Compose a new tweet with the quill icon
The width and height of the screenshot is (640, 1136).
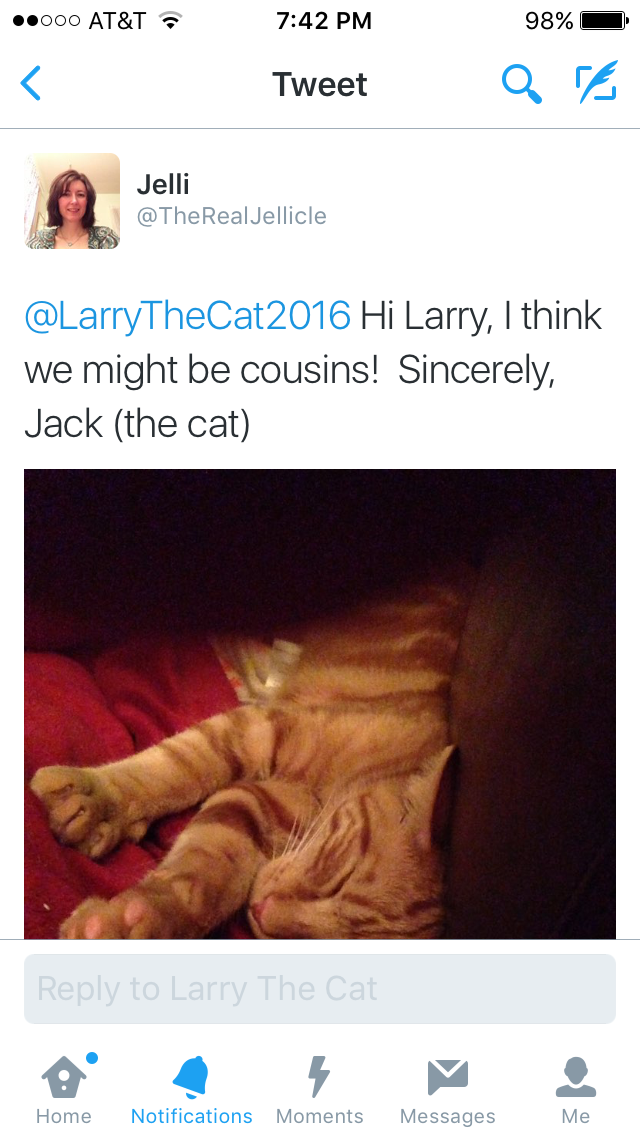tap(597, 82)
